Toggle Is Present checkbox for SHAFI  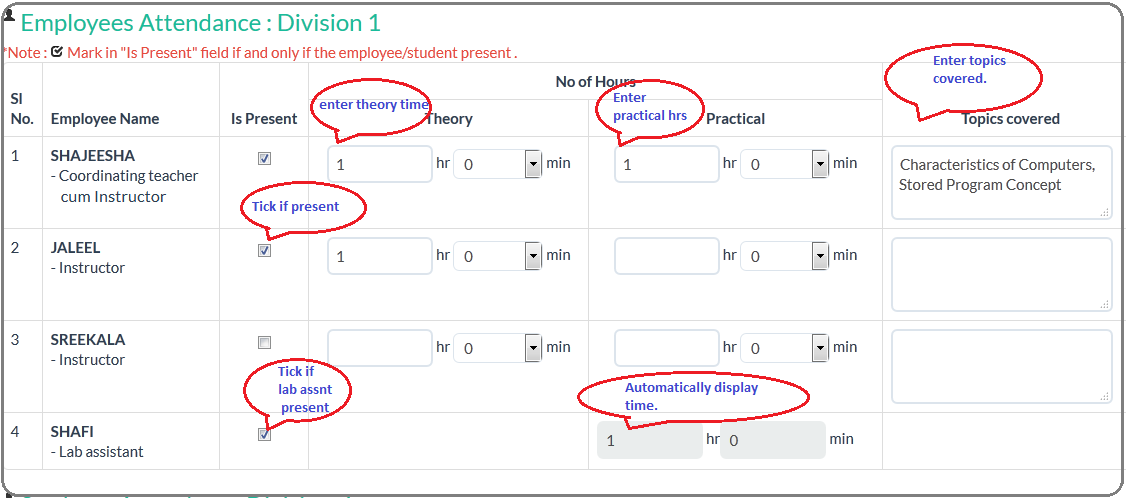tap(264, 434)
